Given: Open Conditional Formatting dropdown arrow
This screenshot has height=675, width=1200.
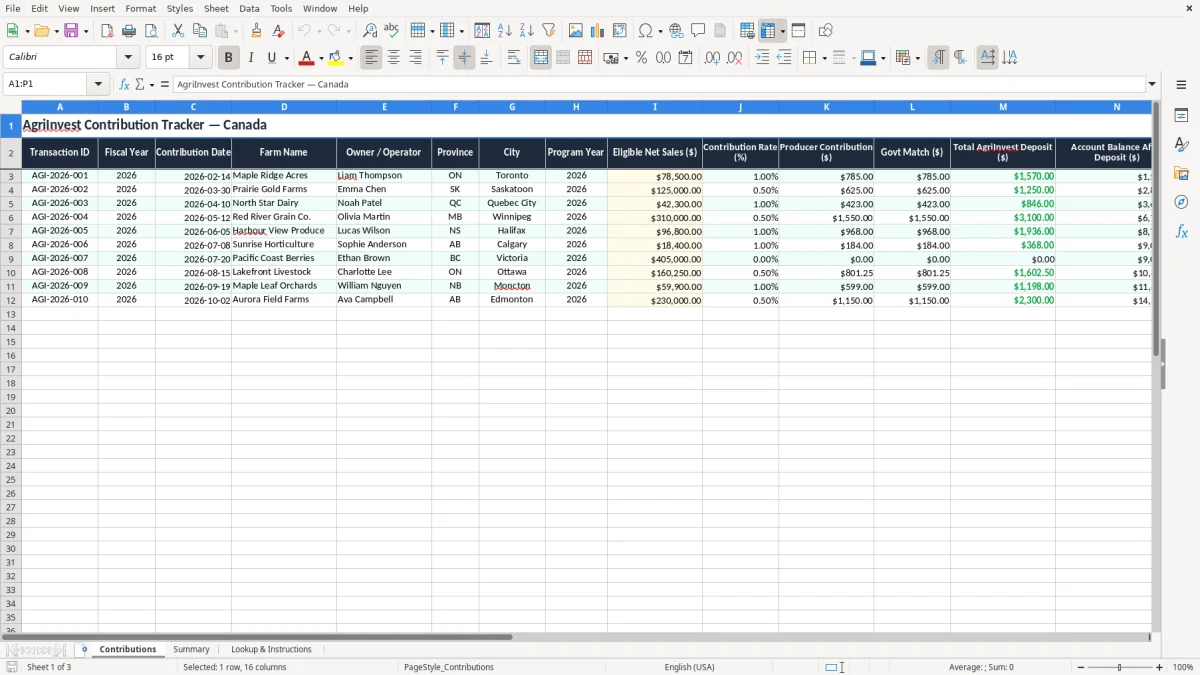Looking at the screenshot, I should tap(917, 58).
